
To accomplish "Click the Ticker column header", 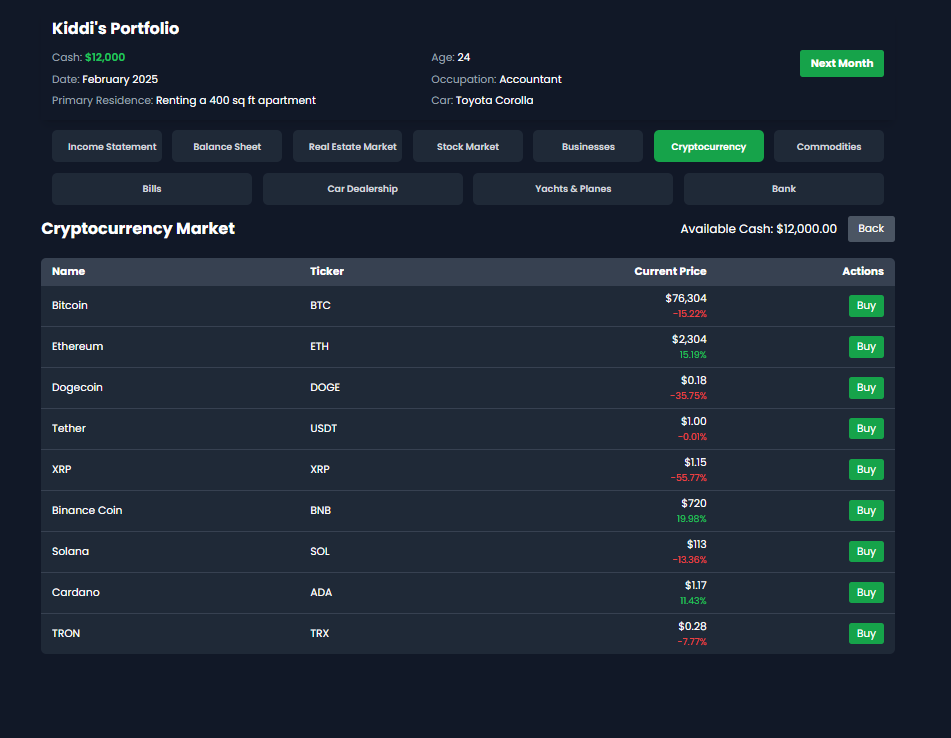I will (x=327, y=271).
